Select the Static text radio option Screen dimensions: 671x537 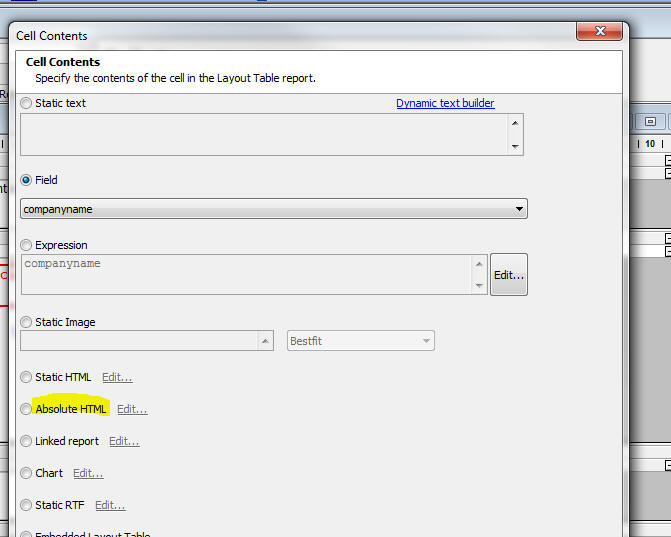pyautogui.click(x=26, y=103)
